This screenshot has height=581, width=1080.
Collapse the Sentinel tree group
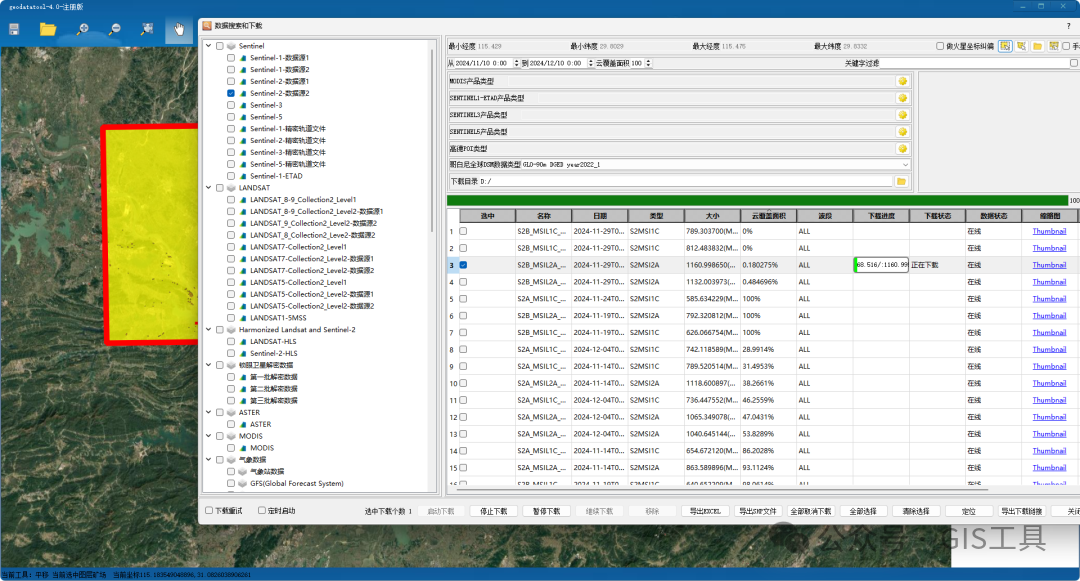point(209,46)
